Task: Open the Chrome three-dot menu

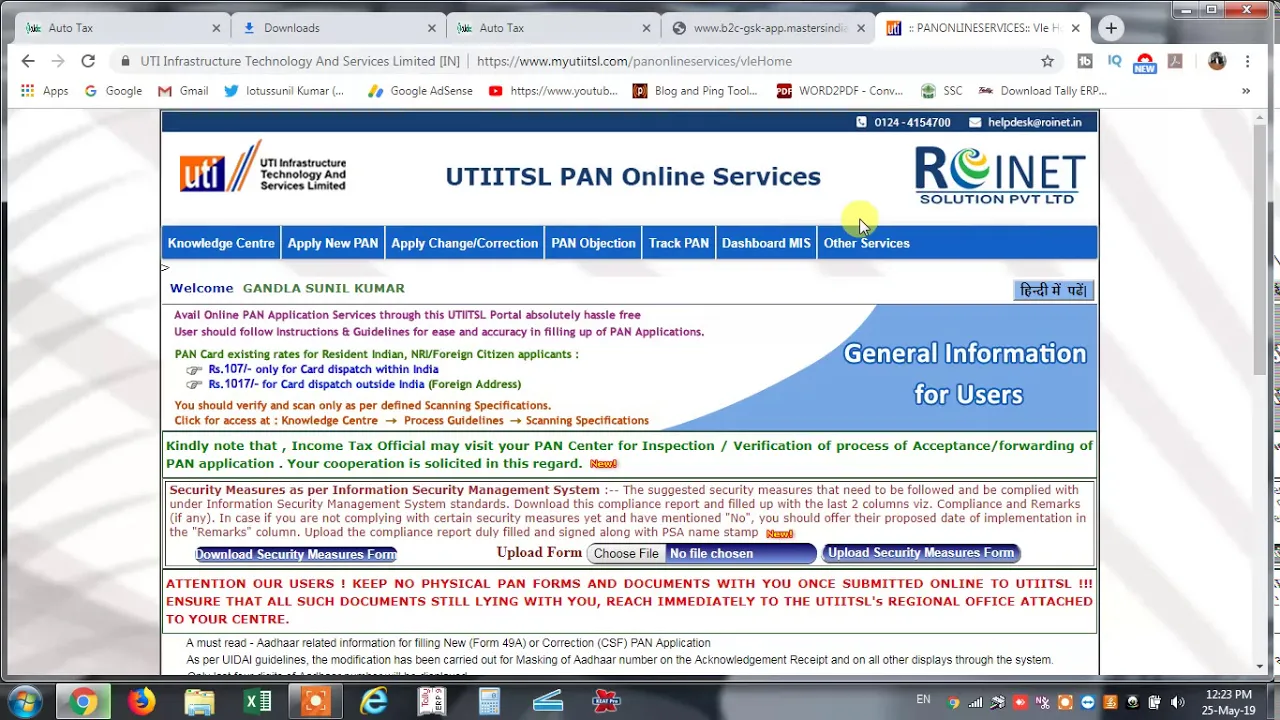Action: click(x=1247, y=61)
